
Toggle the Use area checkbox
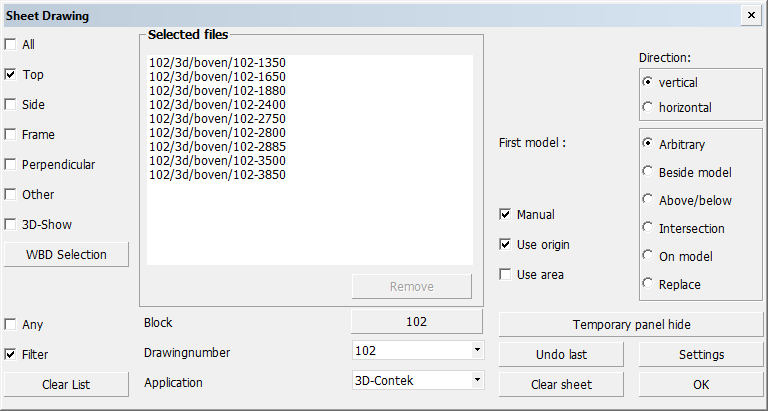506,275
